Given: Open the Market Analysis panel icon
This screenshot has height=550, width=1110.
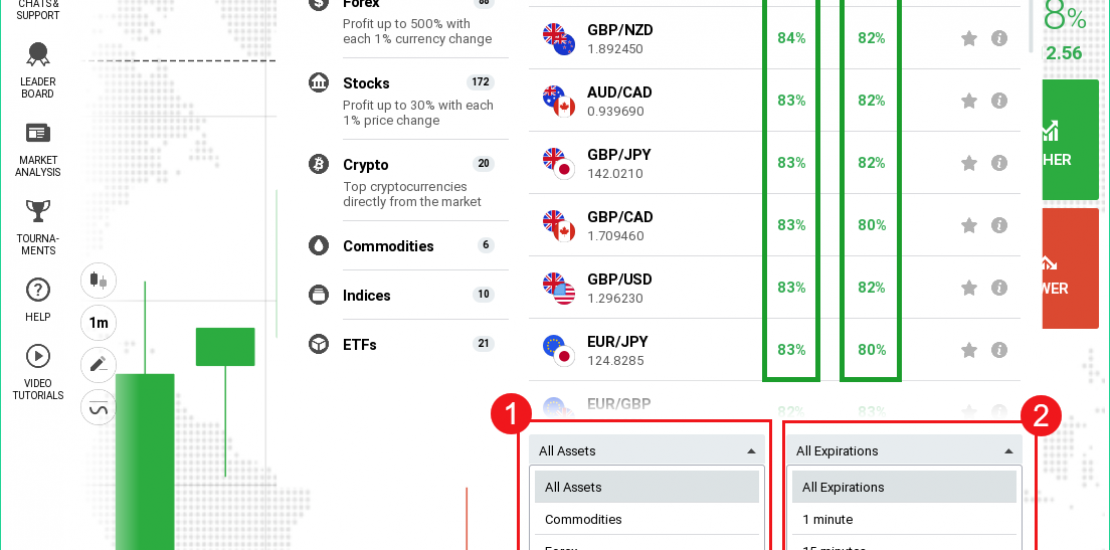Looking at the screenshot, I should click(38, 134).
